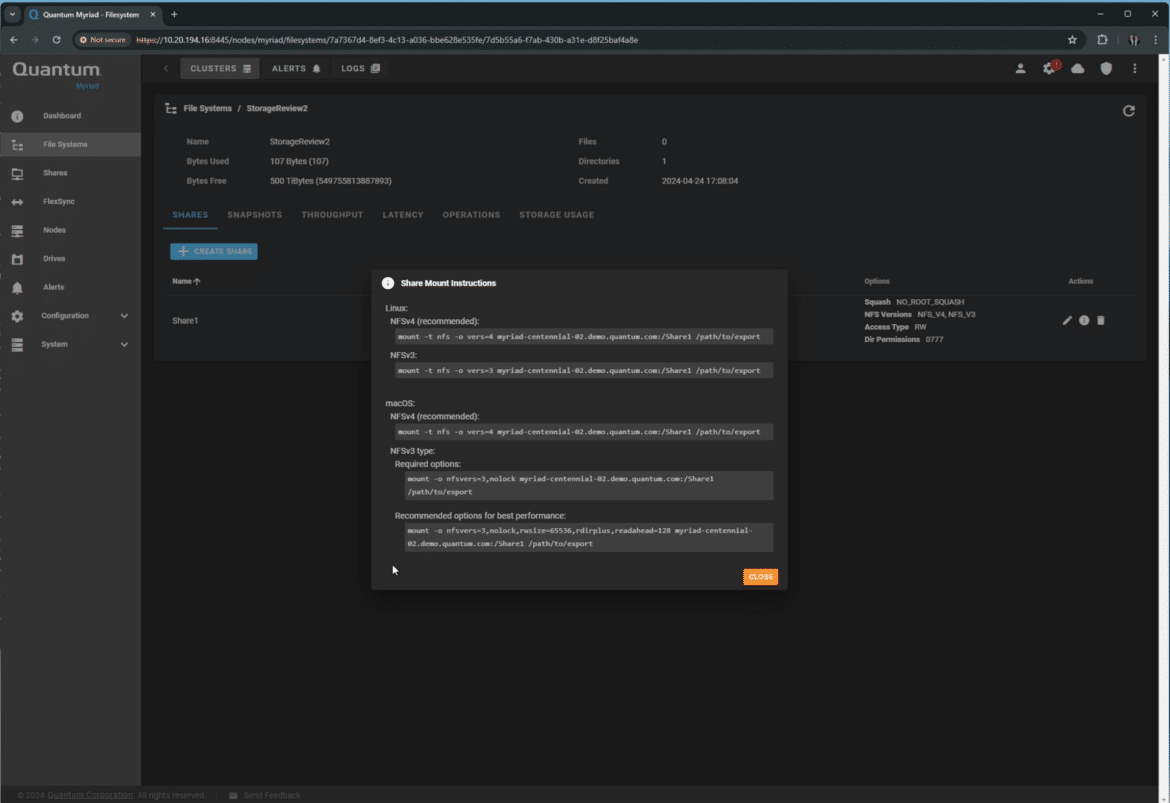
Task: Refresh the file system view
Action: pos(1128,111)
